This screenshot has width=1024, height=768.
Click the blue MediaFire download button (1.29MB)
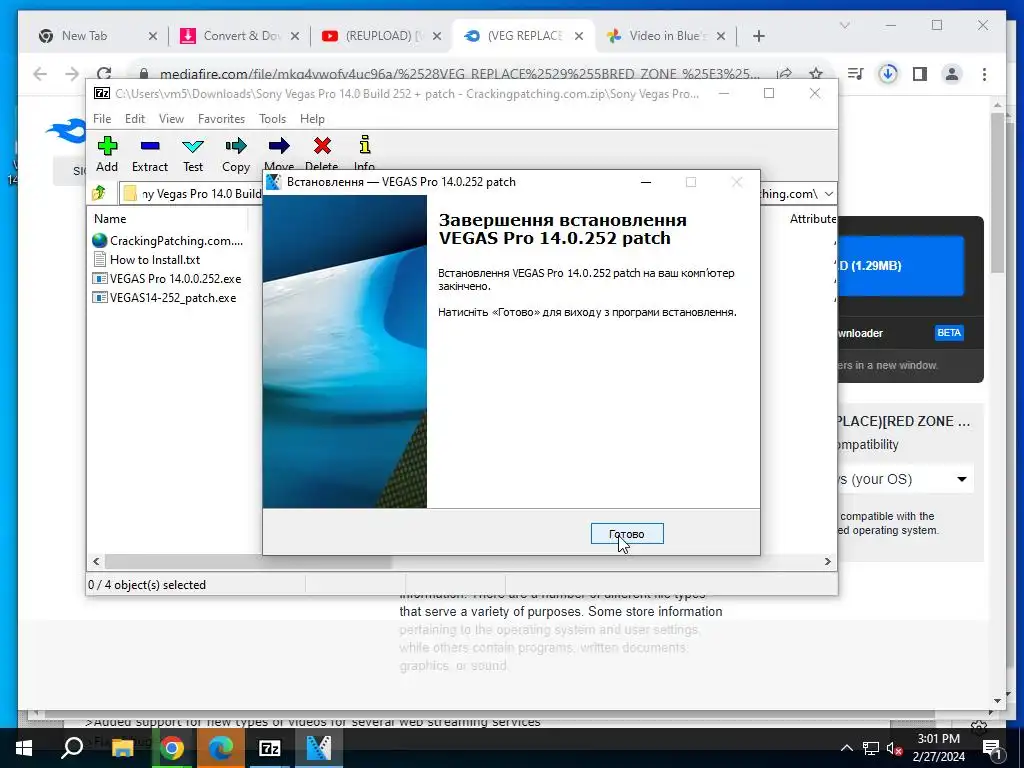click(x=900, y=266)
